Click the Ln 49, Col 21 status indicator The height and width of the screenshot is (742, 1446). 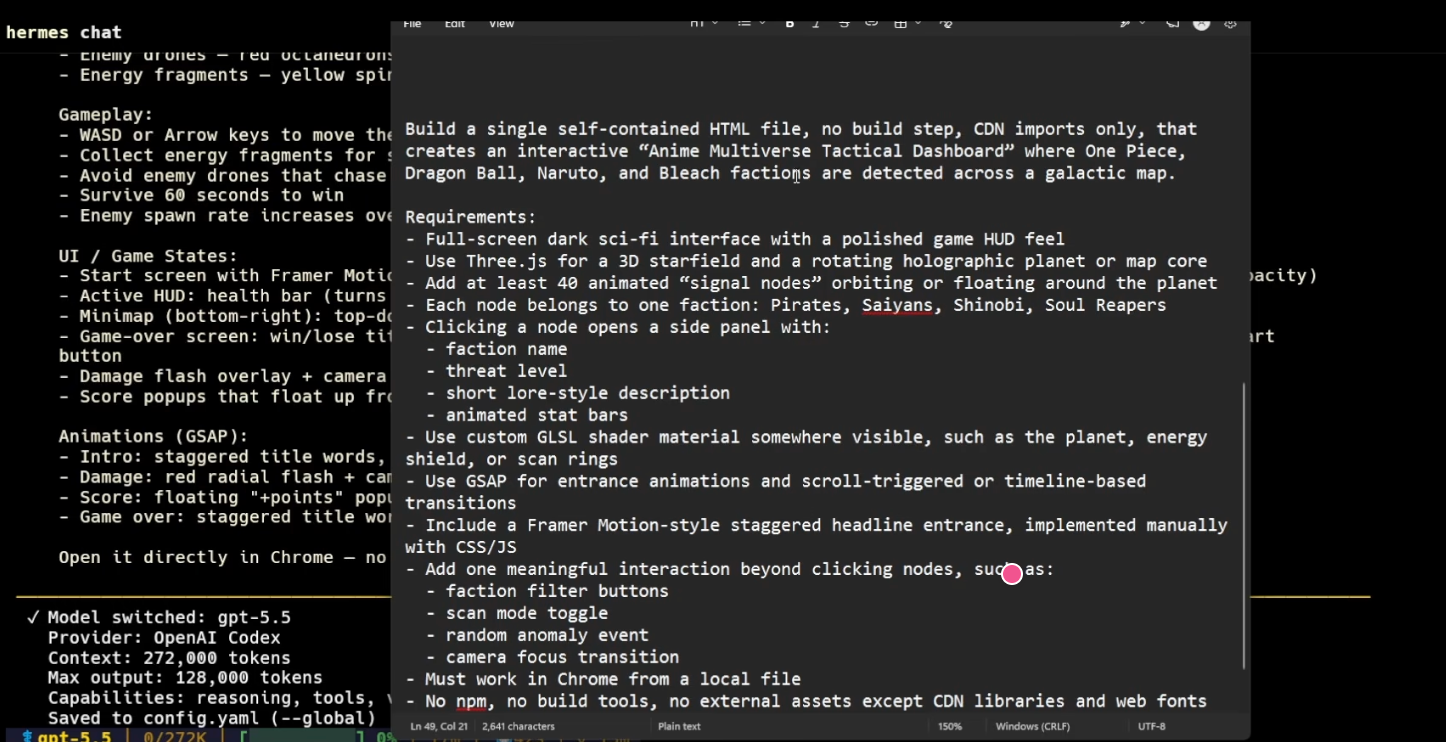click(439, 726)
